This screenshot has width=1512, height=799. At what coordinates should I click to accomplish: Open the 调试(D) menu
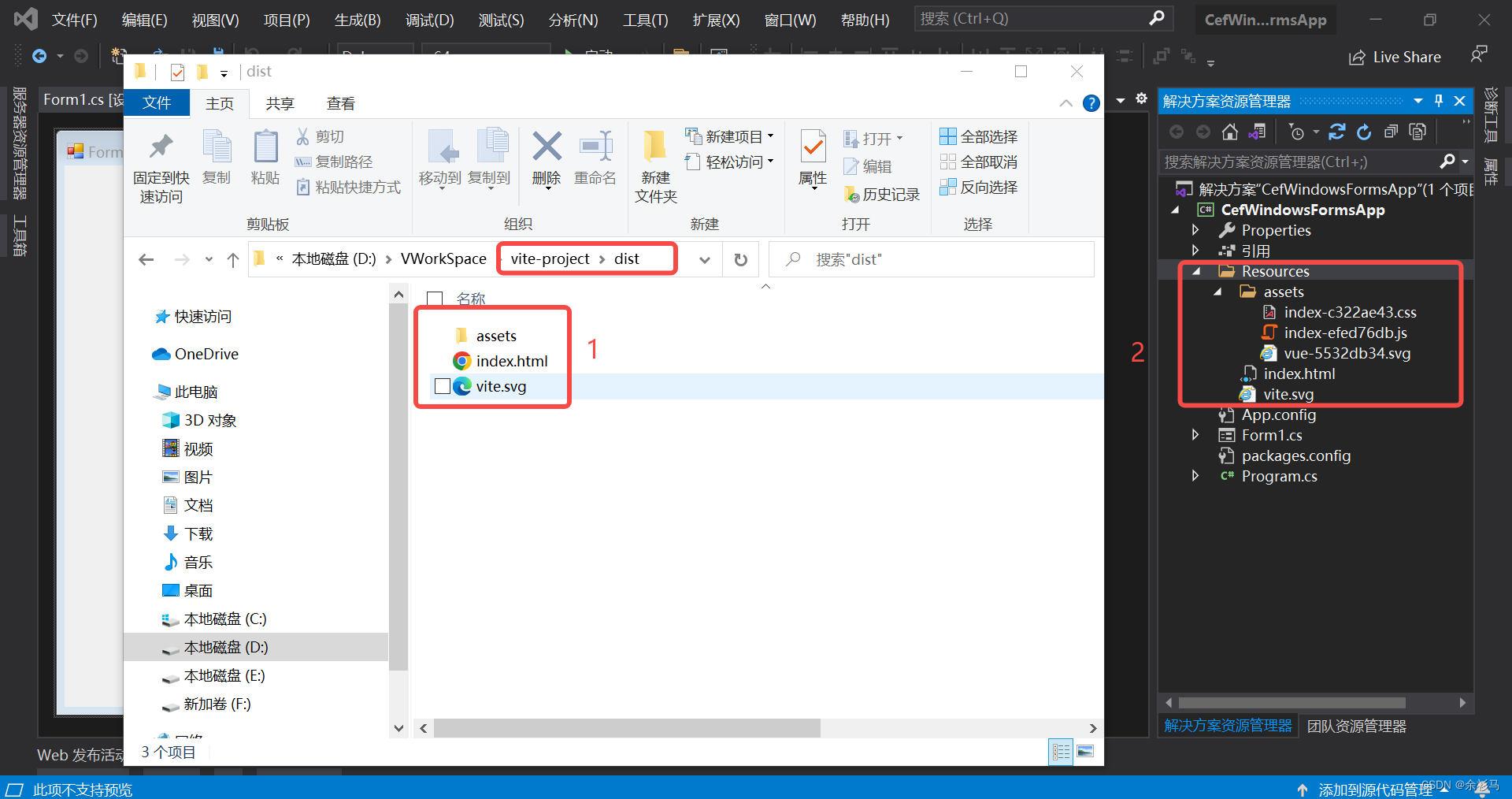[x=429, y=20]
